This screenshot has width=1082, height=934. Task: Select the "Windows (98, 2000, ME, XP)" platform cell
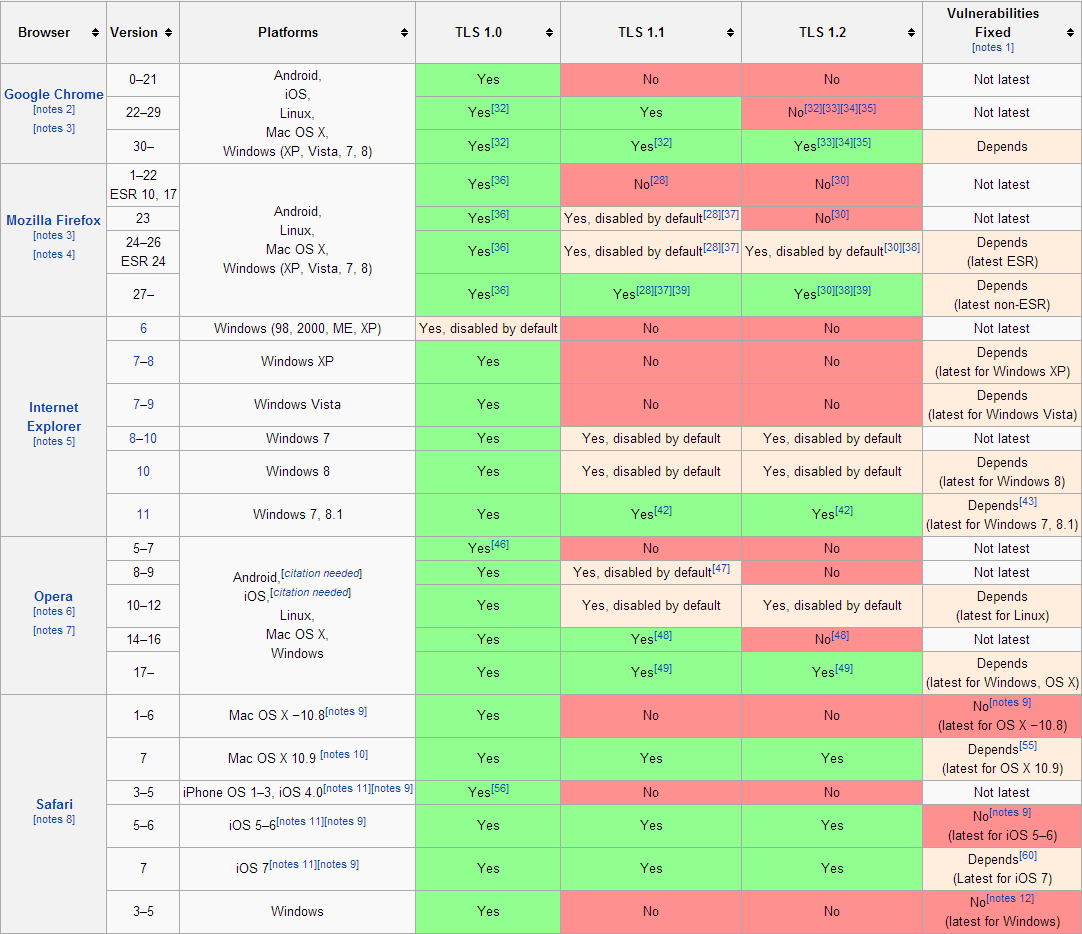click(297, 328)
